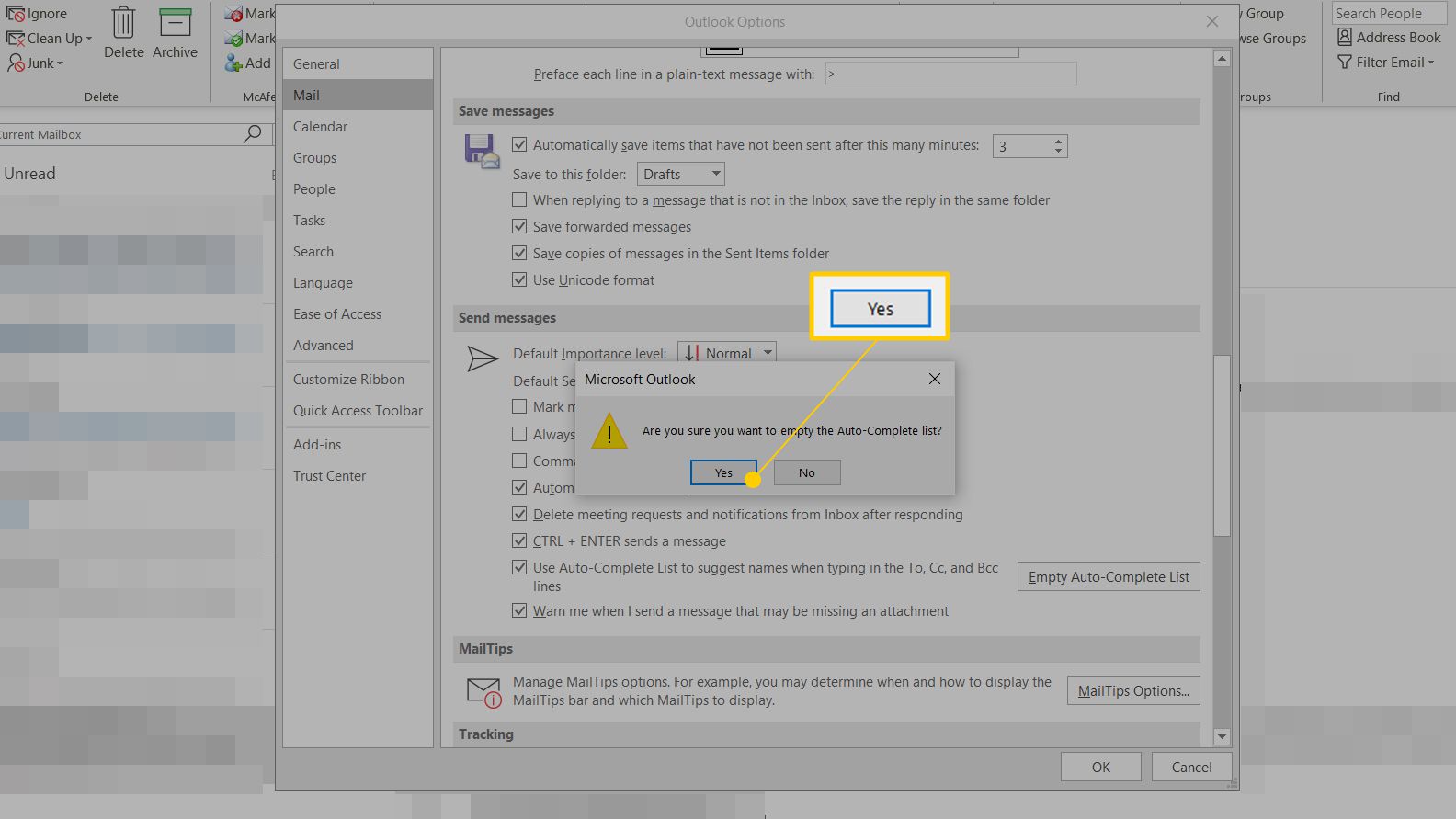This screenshot has height=819, width=1456.
Task: Open MailTips Options
Action: click(1133, 691)
